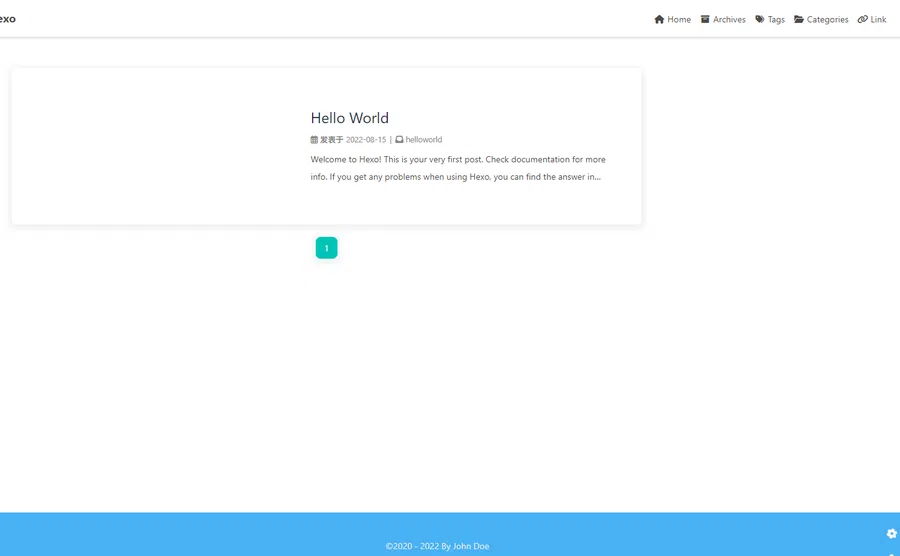Image resolution: width=900 pixels, height=556 pixels.
Task: Go to the Home menu item
Action: [673, 20]
